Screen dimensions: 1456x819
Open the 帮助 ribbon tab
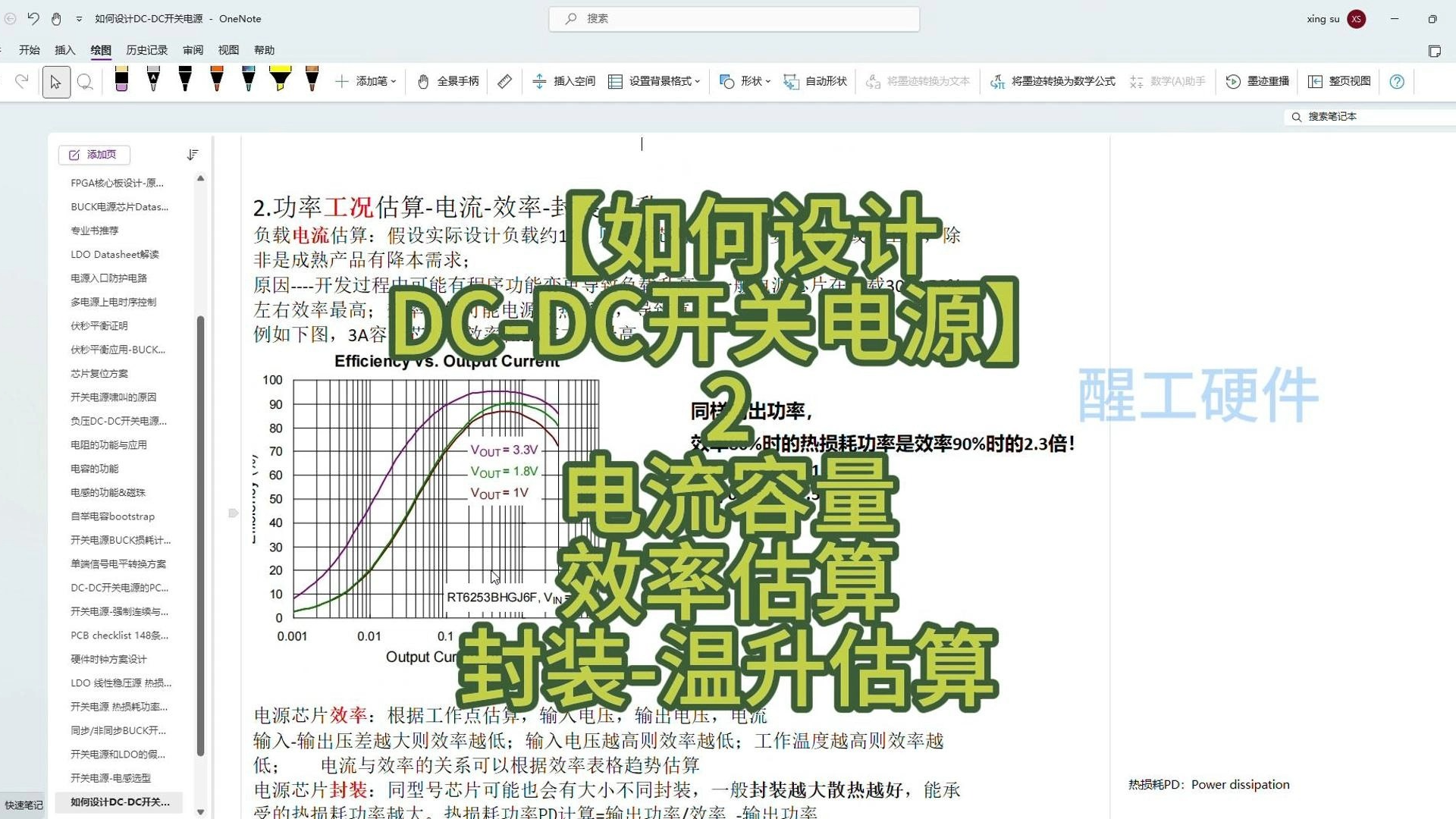tap(265, 50)
